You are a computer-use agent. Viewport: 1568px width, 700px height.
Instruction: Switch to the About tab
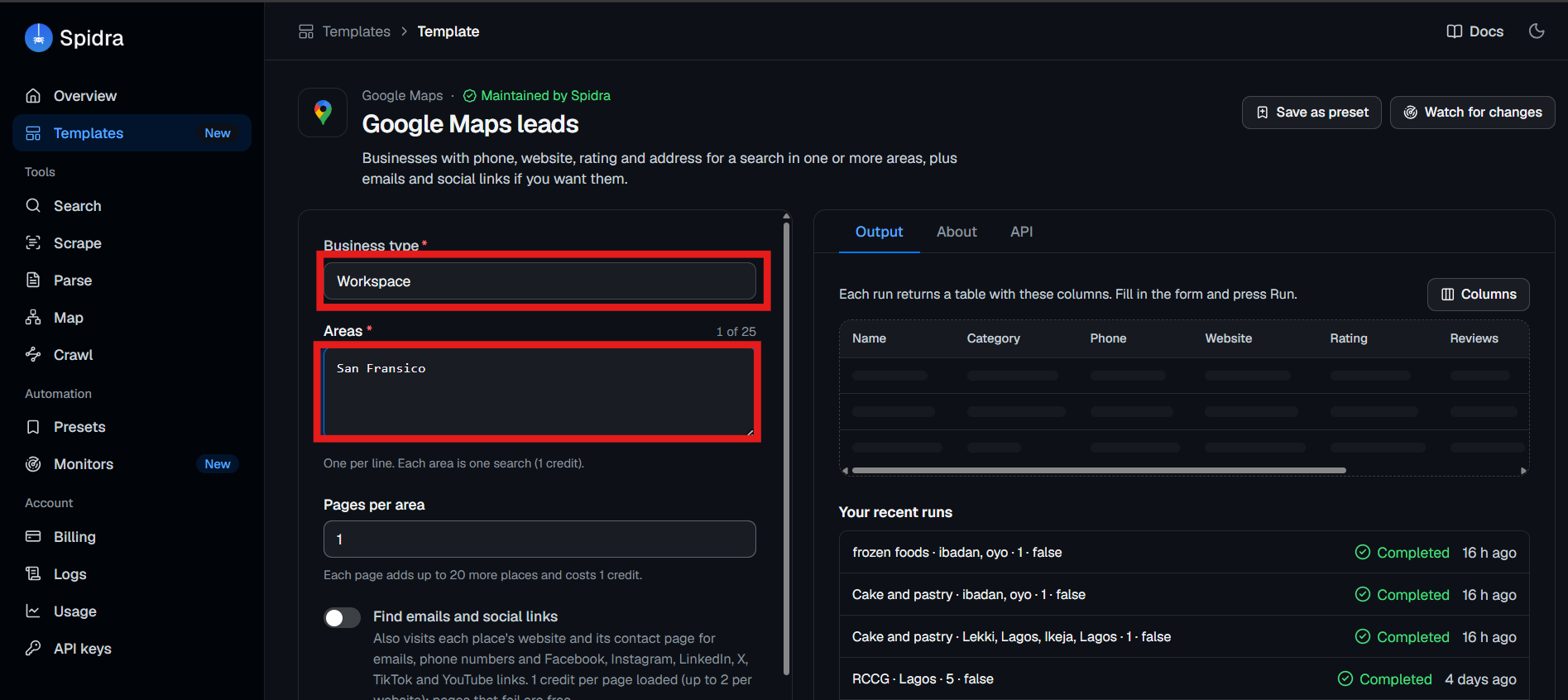coord(957,233)
